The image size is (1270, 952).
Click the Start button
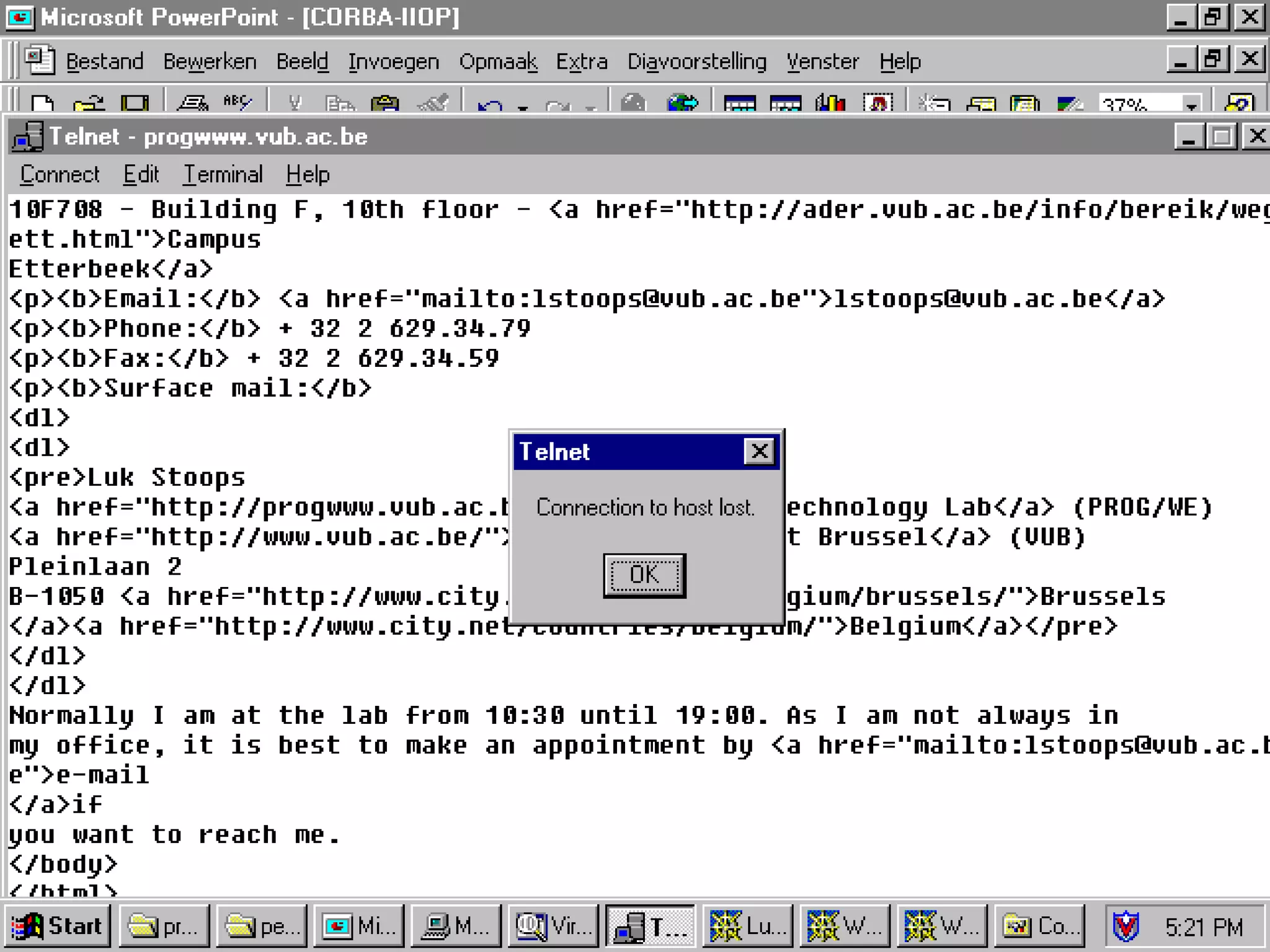point(57,926)
